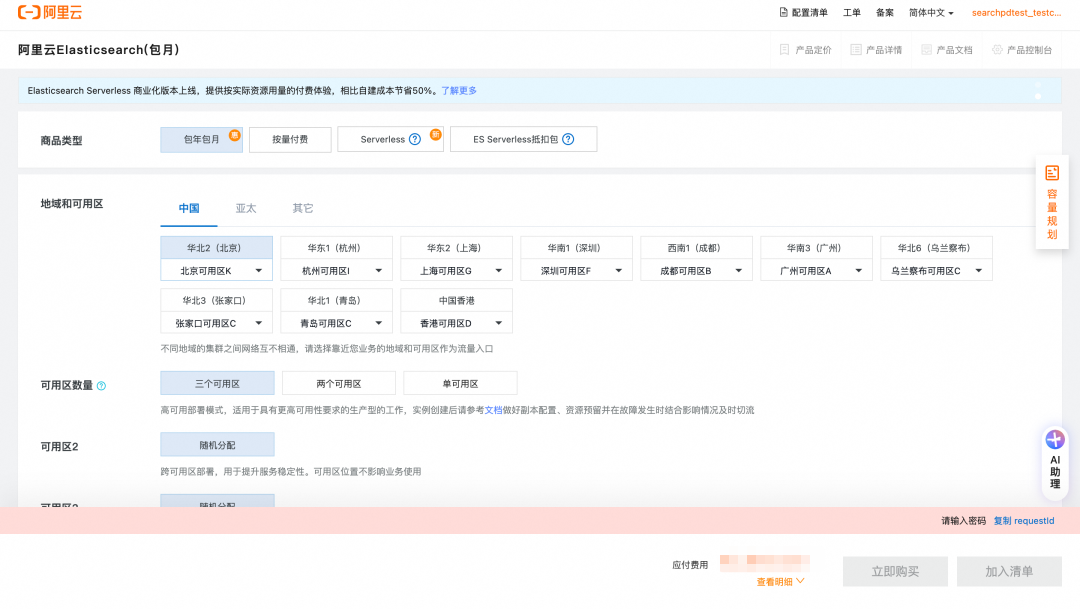Select 包年包月 product type

coord(202,140)
